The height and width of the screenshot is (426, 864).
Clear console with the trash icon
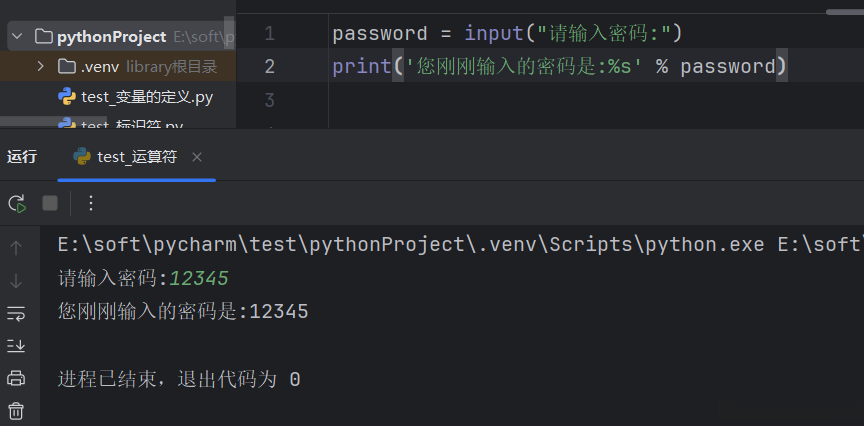[x=16, y=410]
